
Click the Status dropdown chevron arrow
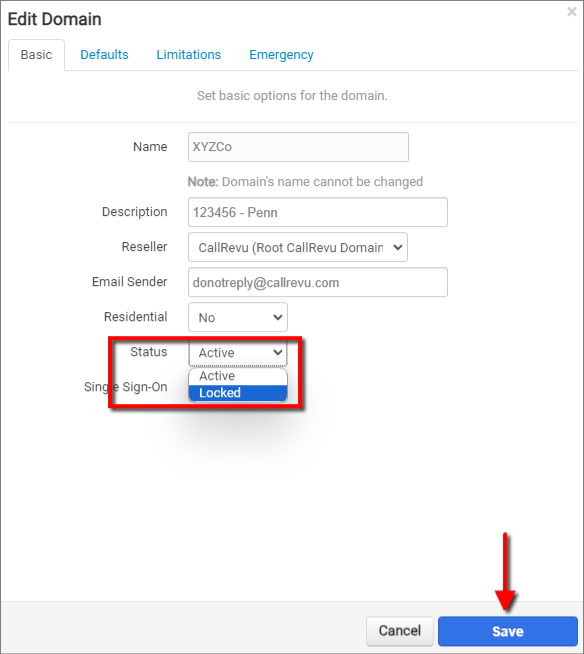pyautogui.click(x=278, y=352)
